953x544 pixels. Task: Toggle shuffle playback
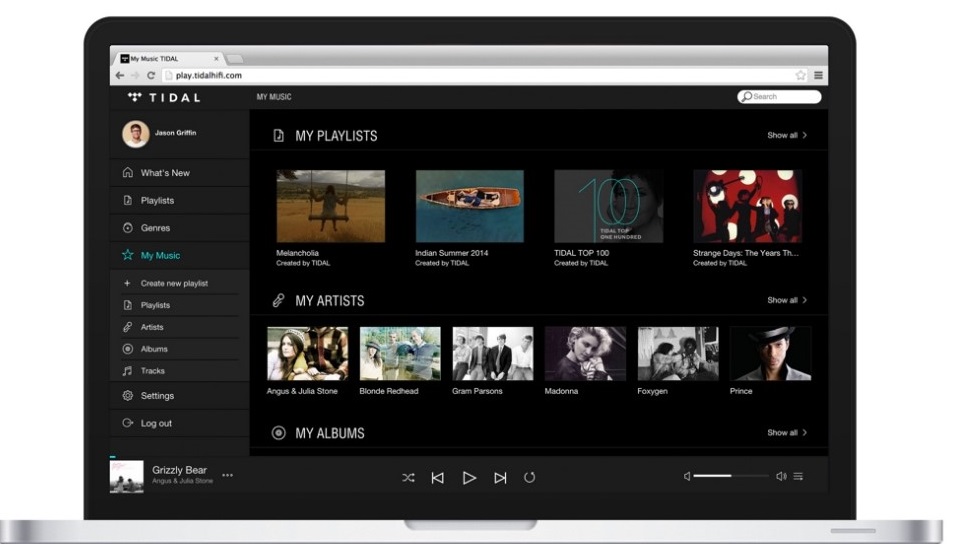click(x=408, y=478)
